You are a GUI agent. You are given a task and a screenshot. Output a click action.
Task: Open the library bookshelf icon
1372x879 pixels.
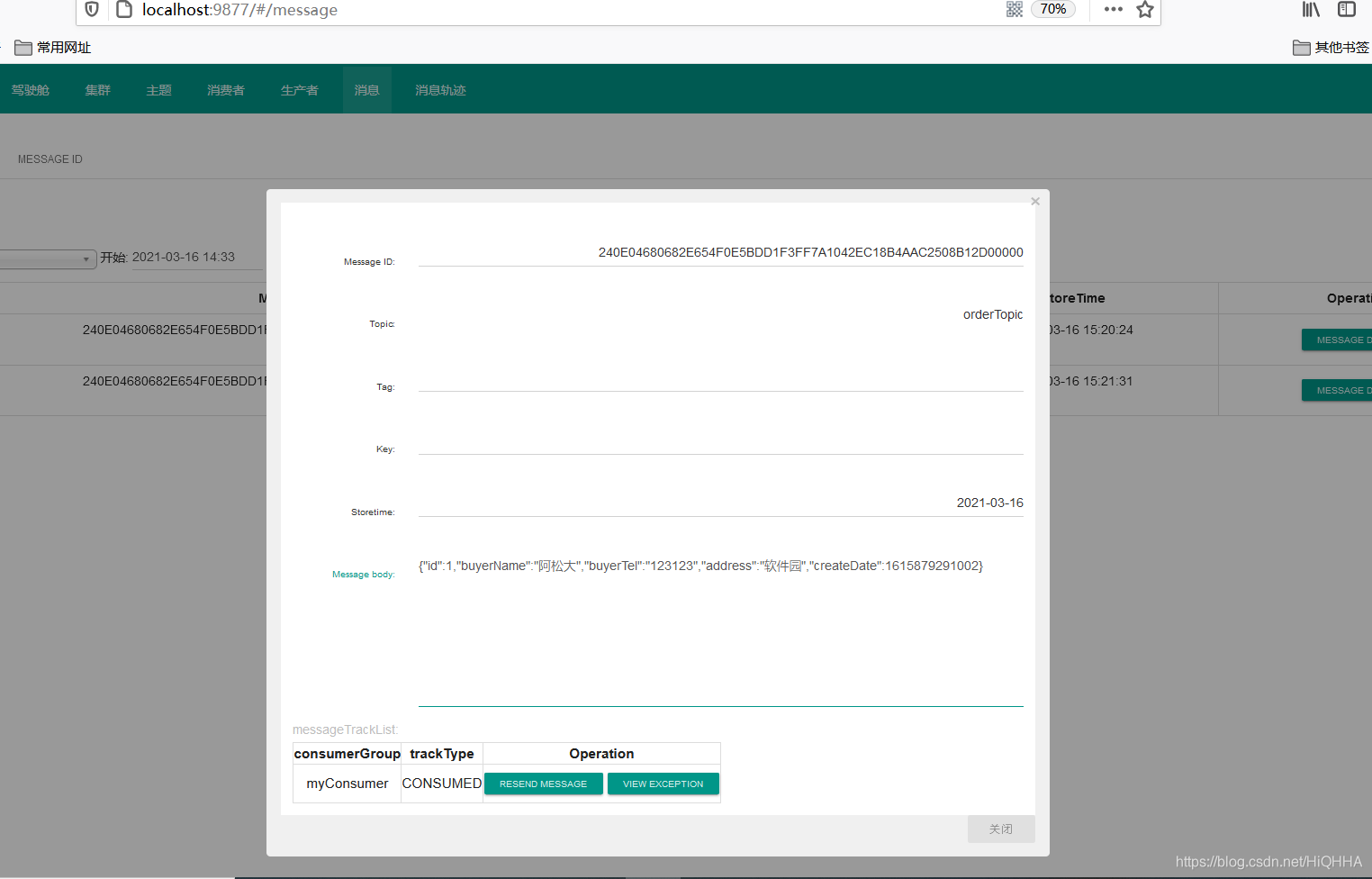click(1311, 9)
